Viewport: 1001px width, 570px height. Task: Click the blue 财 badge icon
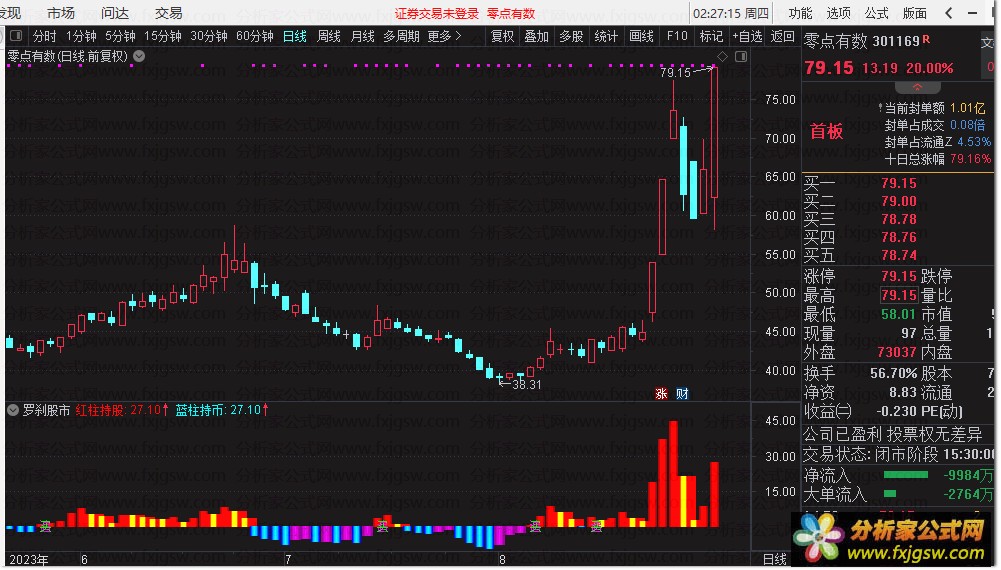(x=682, y=394)
